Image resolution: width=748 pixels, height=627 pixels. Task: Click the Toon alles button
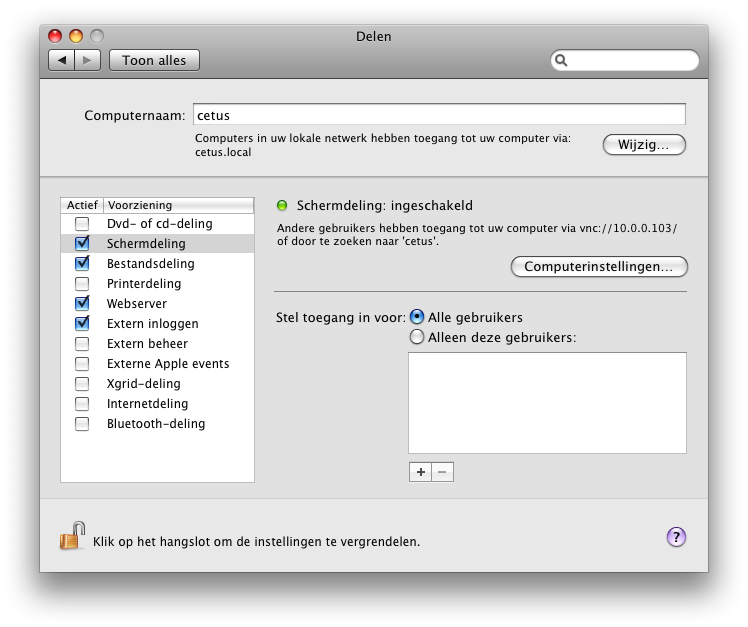point(154,61)
